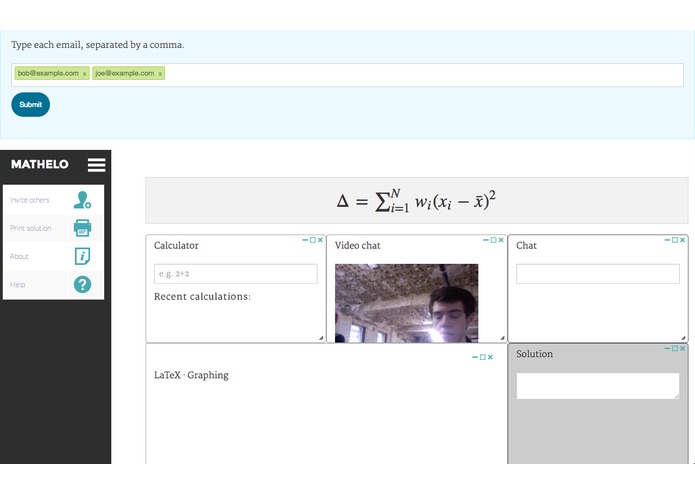Click into the email addresses input field

[347, 75]
